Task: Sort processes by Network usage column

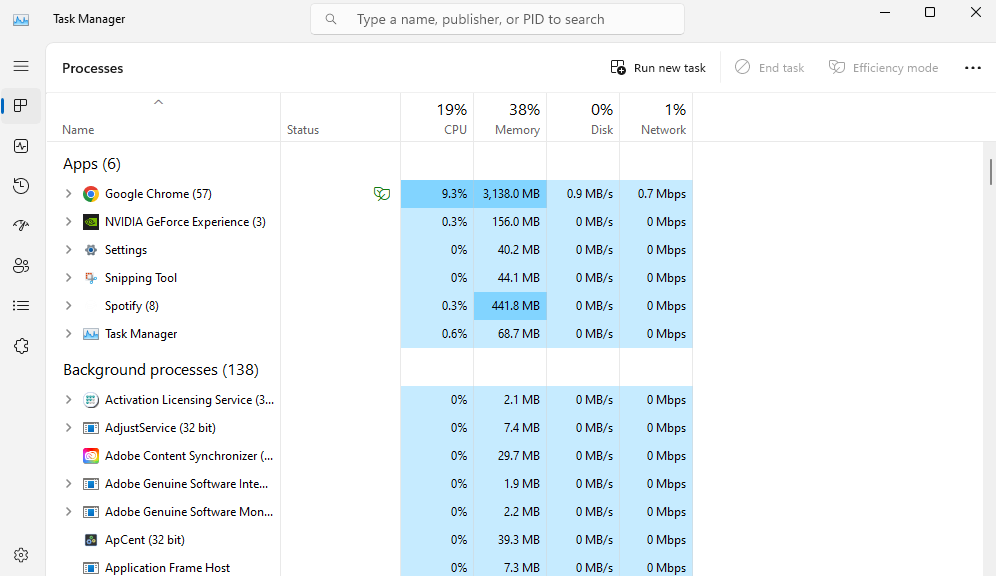Action: click(656, 117)
